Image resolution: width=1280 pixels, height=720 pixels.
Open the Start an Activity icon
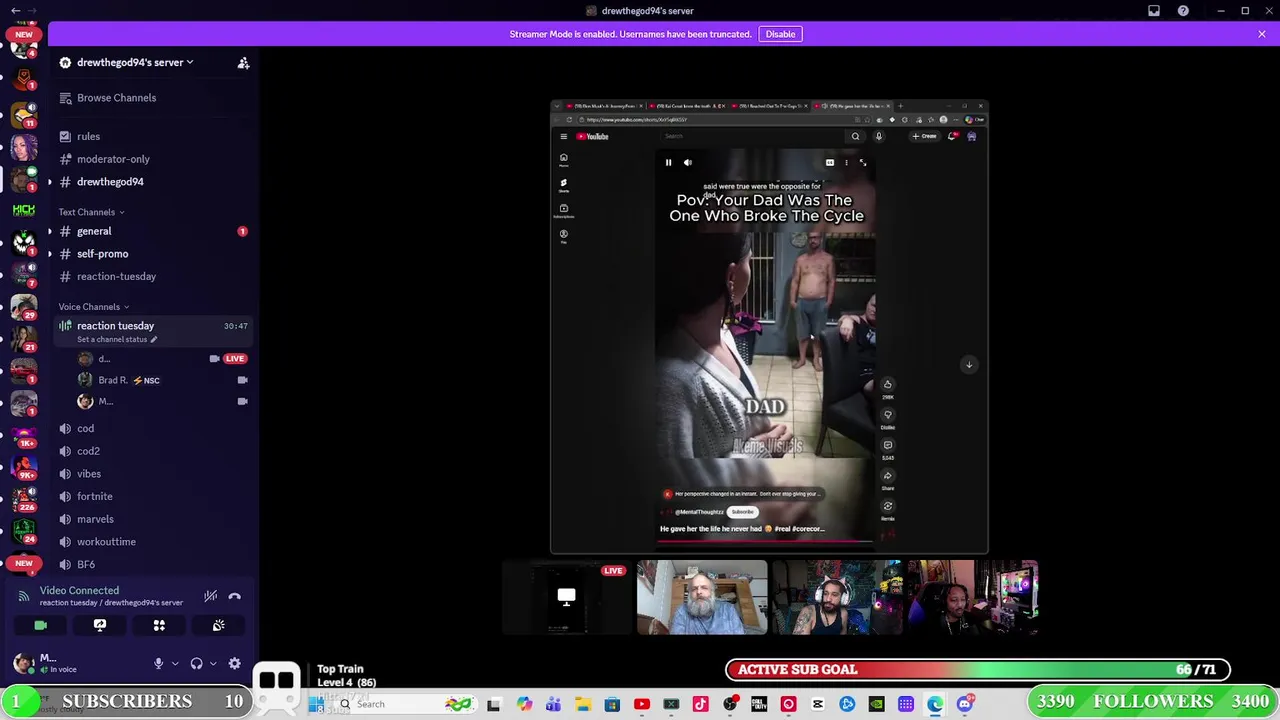159,625
